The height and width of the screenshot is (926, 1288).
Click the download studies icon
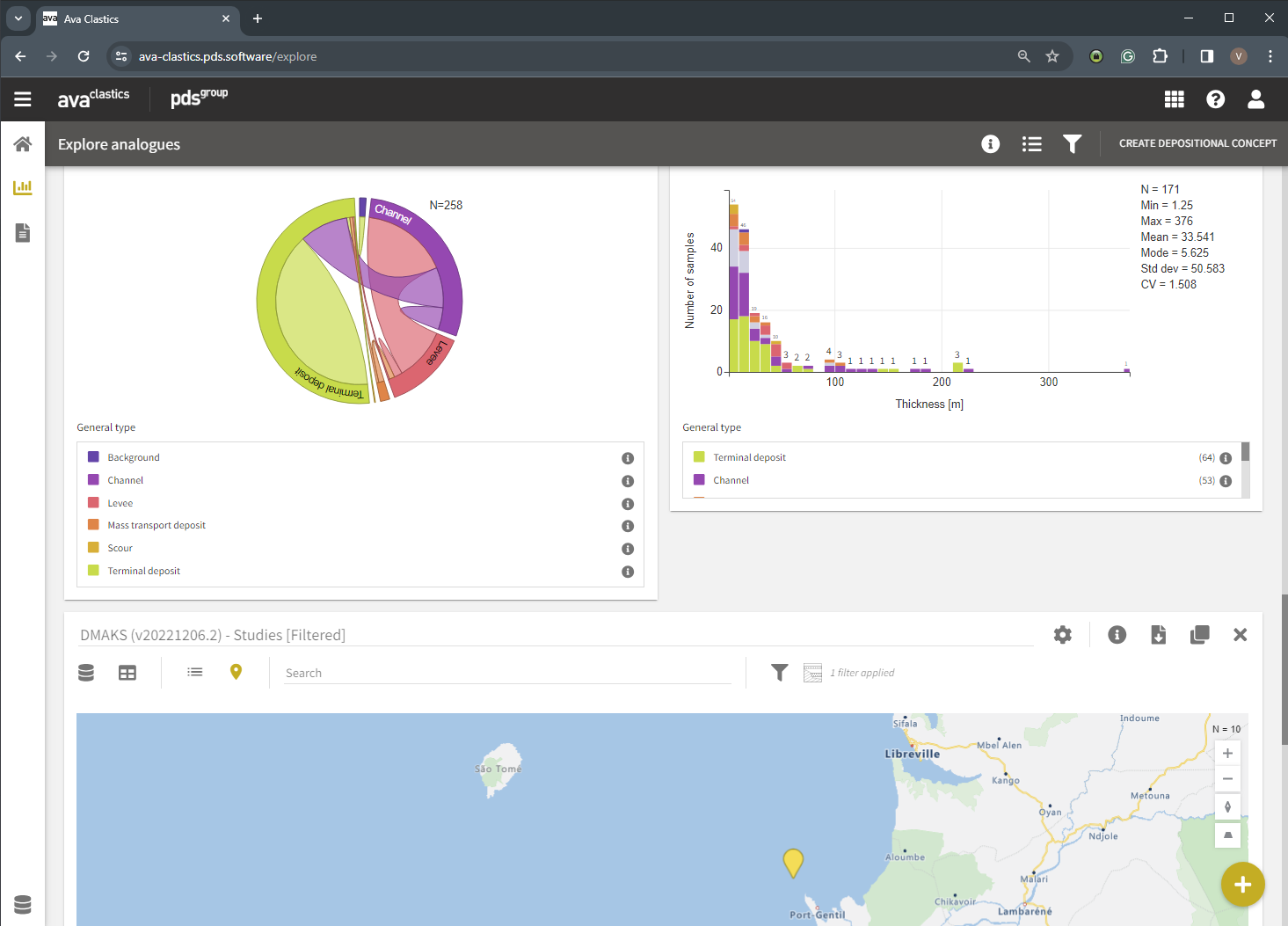click(x=1158, y=635)
